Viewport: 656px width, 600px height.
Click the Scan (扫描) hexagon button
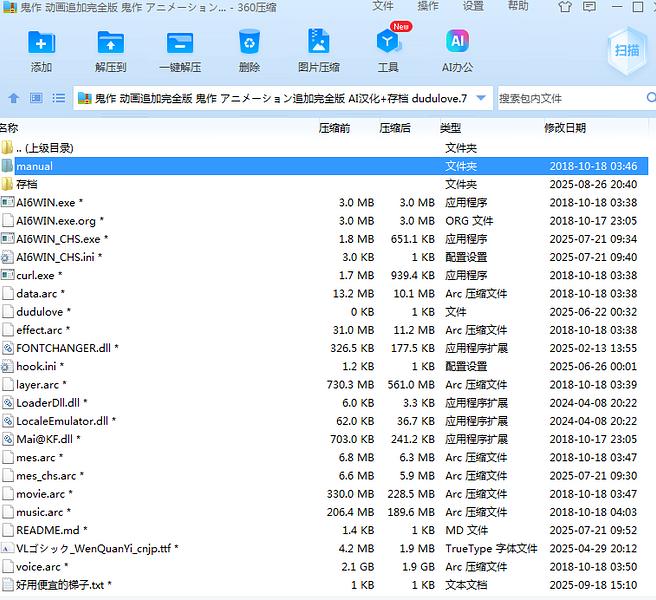click(x=626, y=50)
